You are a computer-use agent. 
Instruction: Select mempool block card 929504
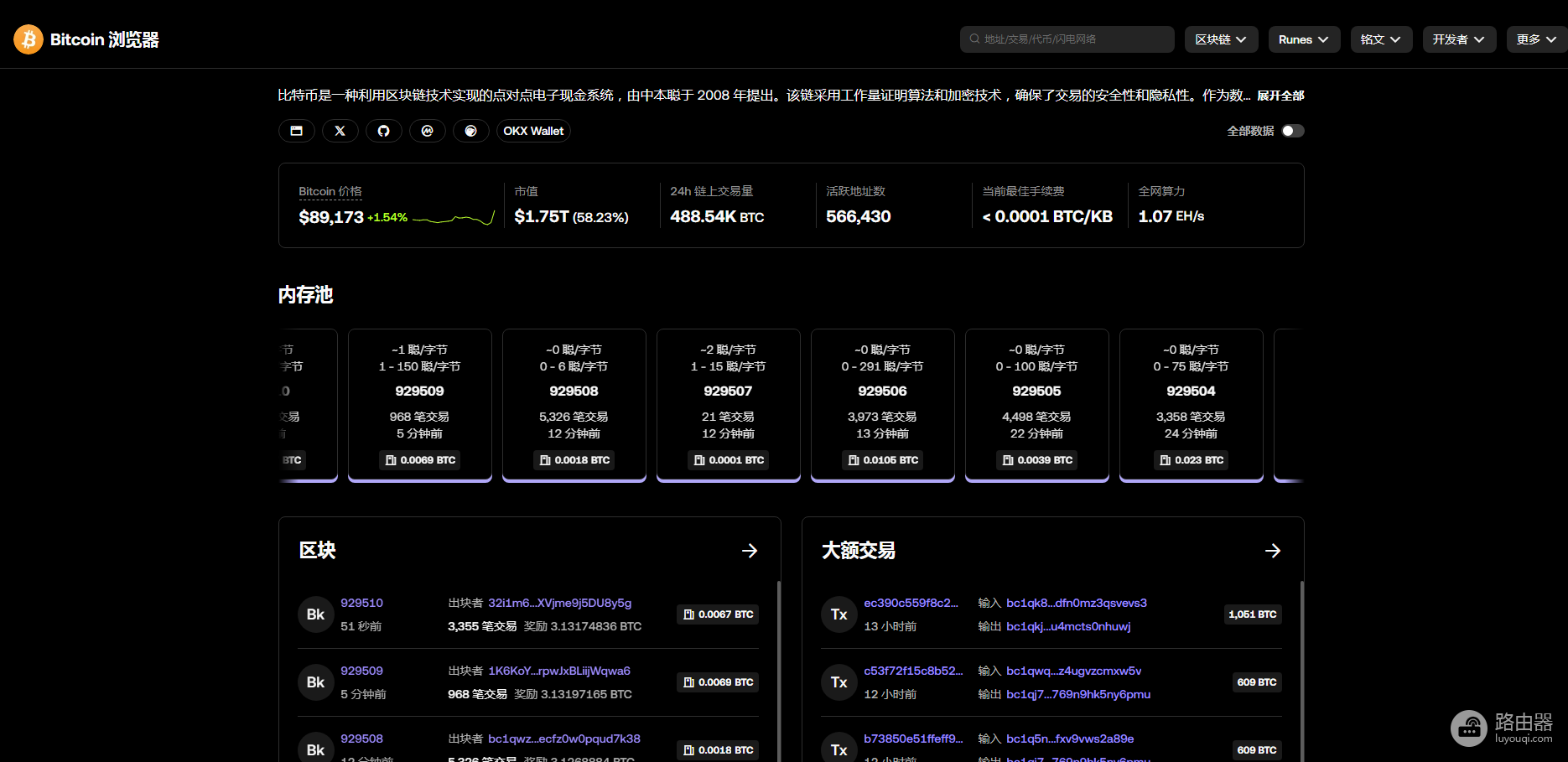pyautogui.click(x=1192, y=406)
